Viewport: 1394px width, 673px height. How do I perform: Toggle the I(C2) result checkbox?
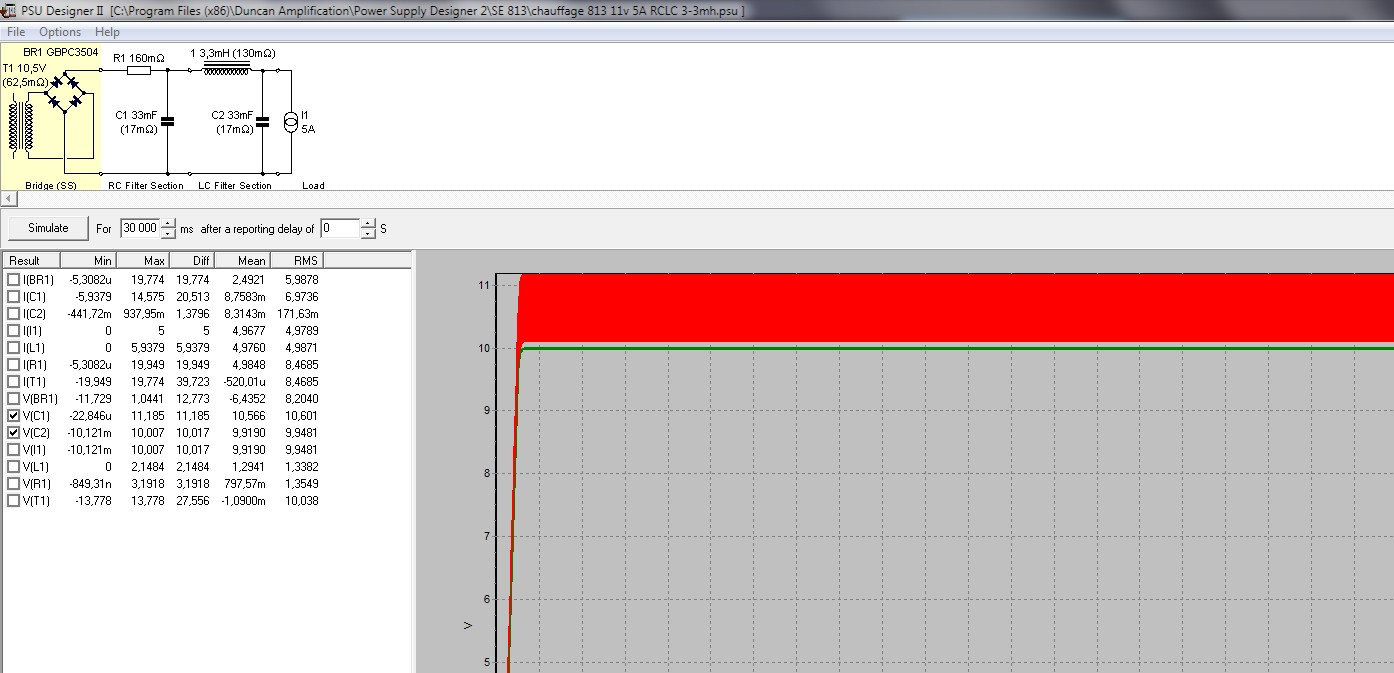point(13,314)
